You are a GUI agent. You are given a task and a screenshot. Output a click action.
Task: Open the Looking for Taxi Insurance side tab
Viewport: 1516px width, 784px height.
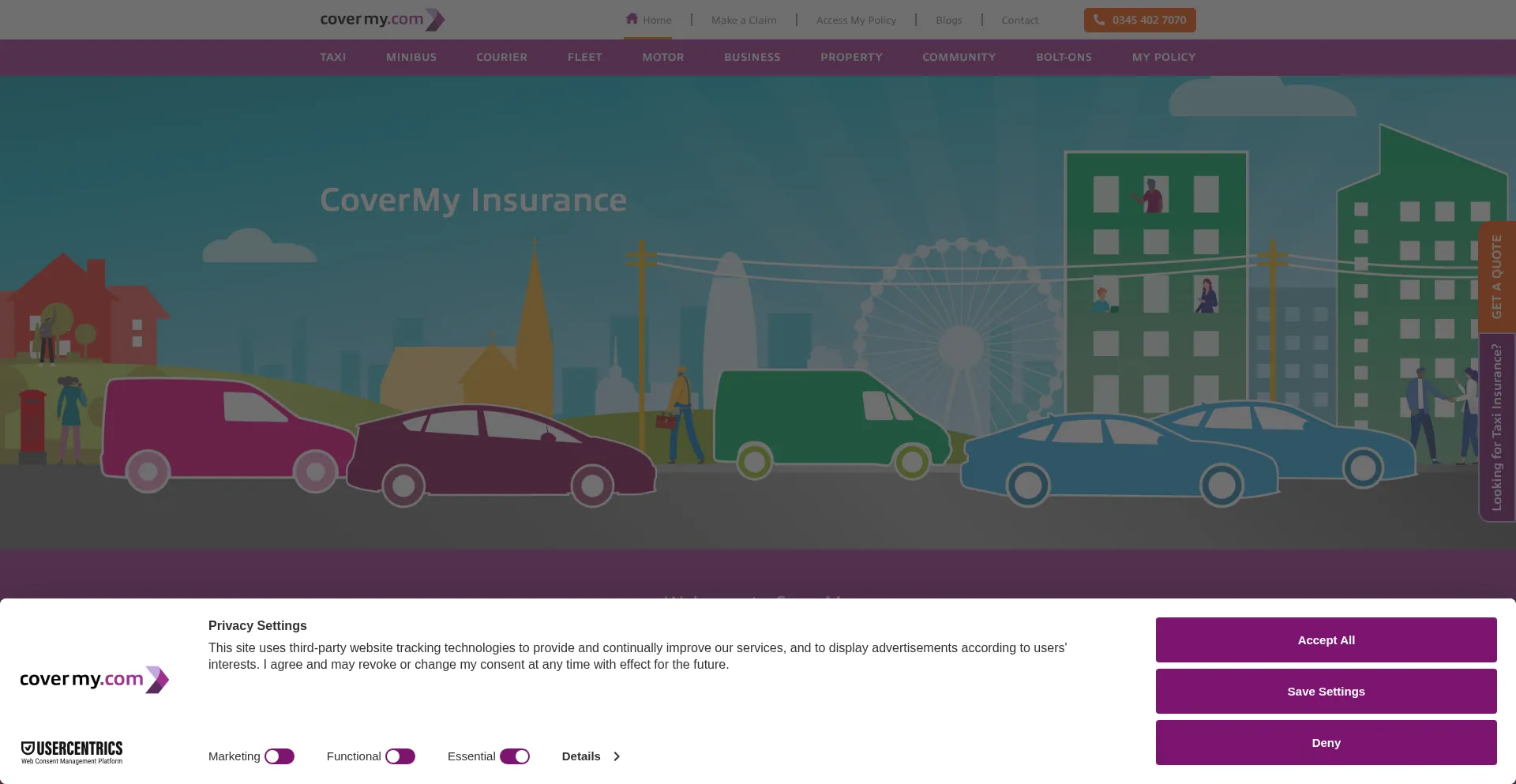[x=1496, y=427]
